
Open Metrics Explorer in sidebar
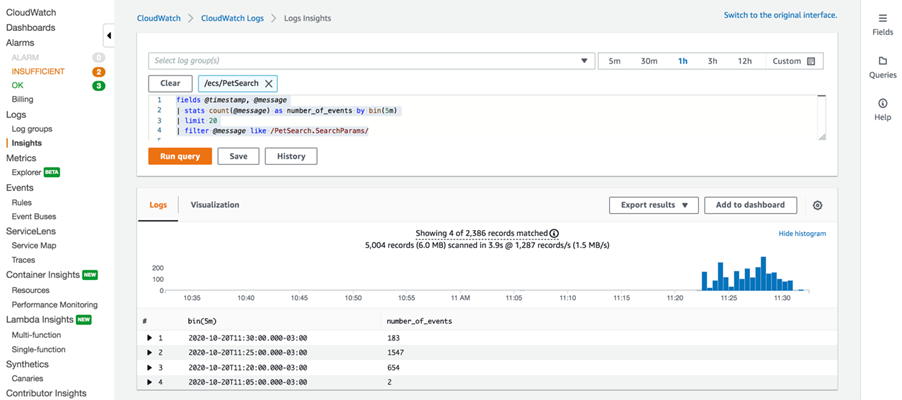coord(26,172)
